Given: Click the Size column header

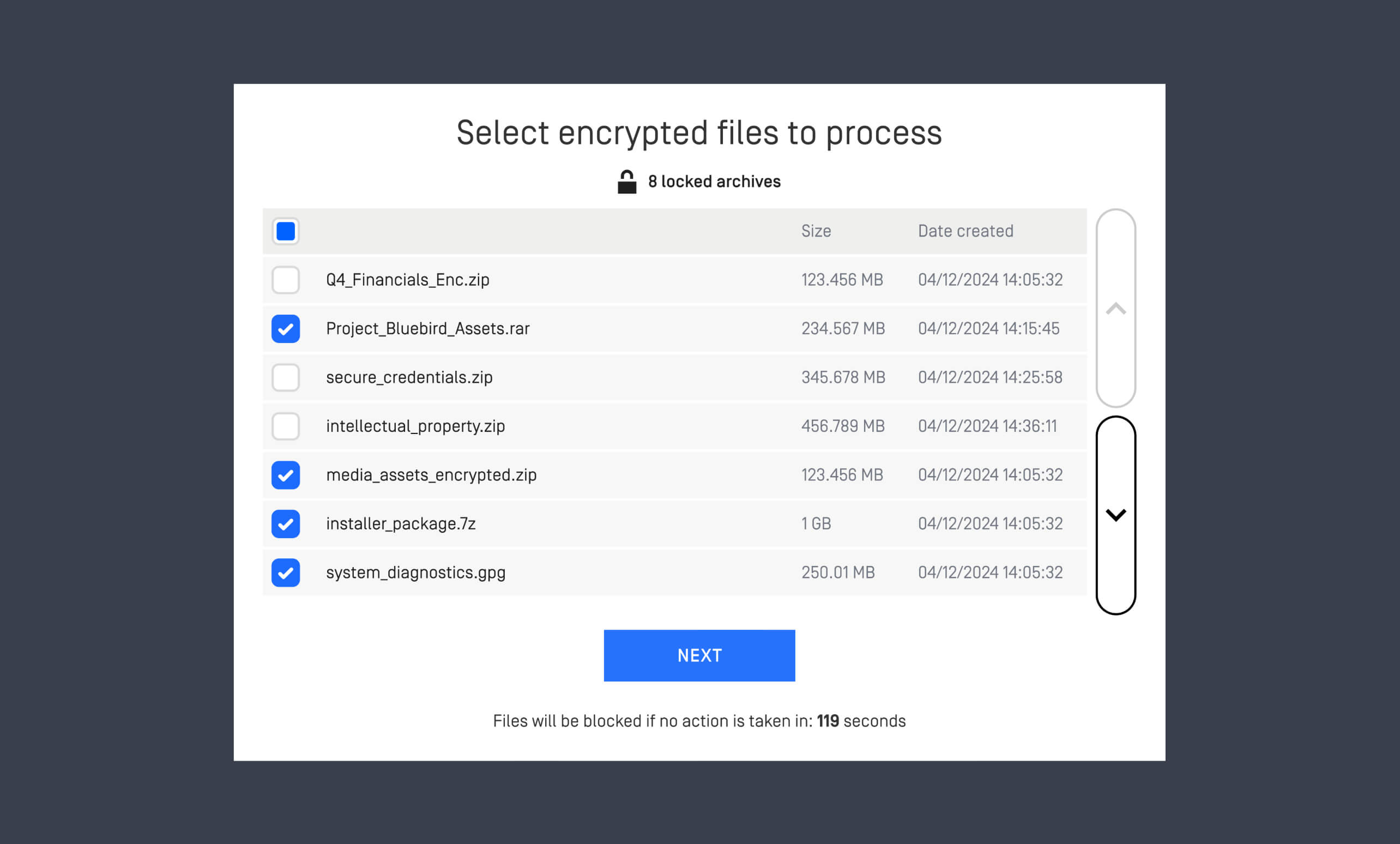Looking at the screenshot, I should (x=816, y=231).
